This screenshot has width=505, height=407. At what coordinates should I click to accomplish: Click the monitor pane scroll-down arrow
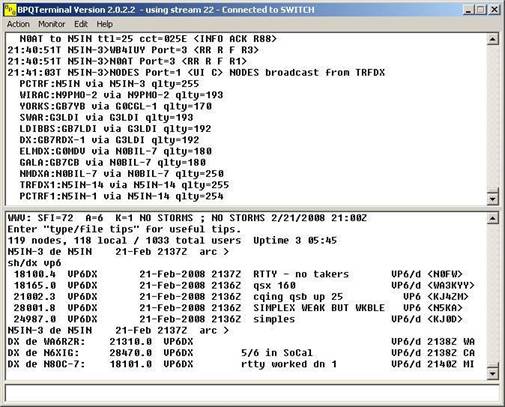point(493,198)
